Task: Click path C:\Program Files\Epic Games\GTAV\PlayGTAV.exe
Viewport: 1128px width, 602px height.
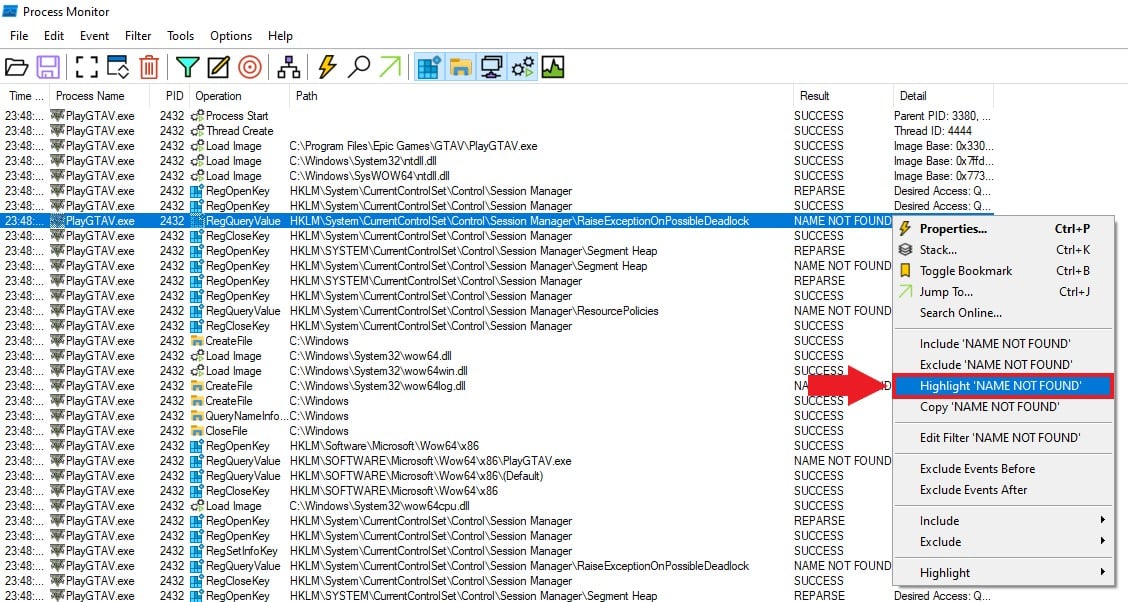Action: click(x=414, y=146)
